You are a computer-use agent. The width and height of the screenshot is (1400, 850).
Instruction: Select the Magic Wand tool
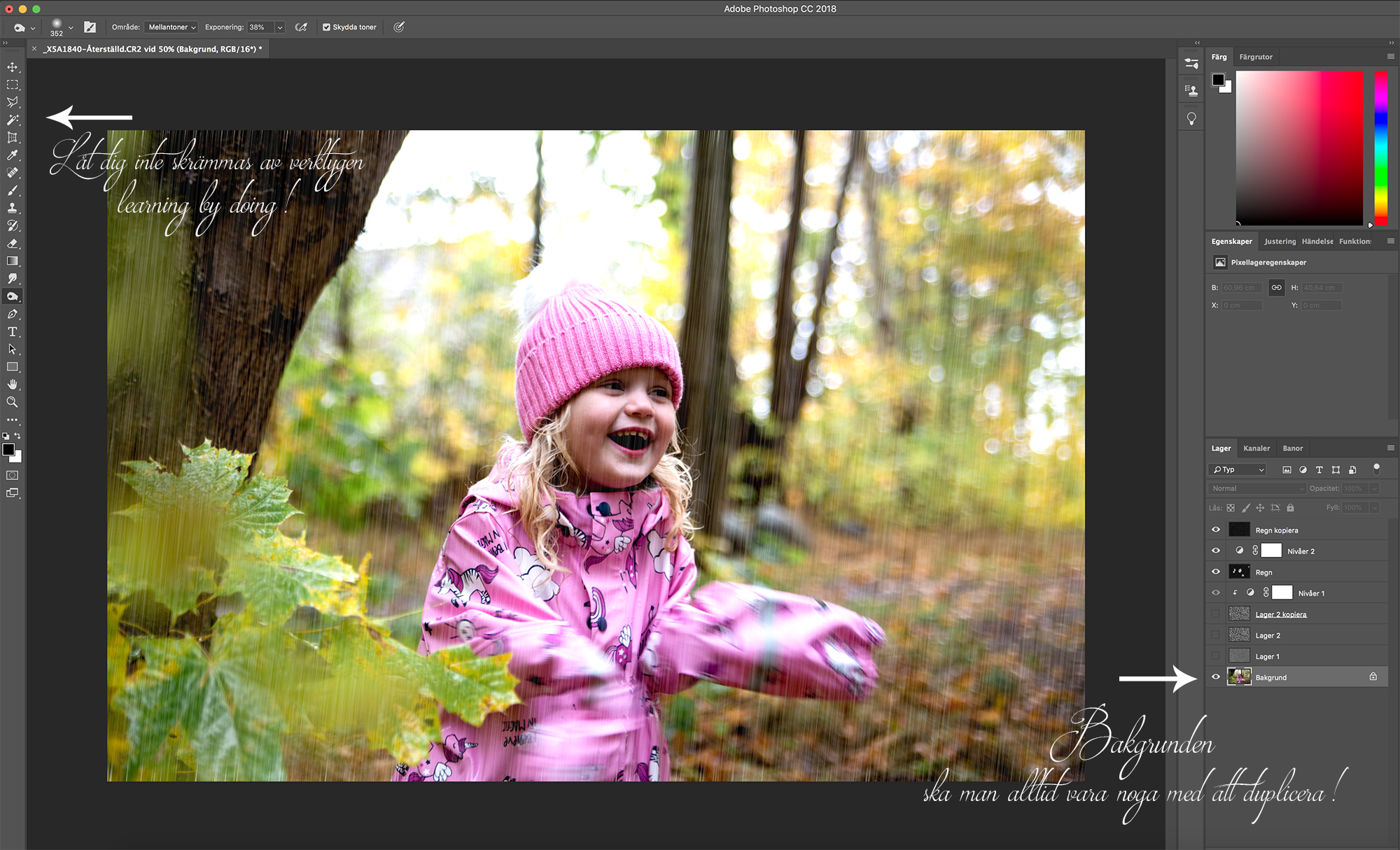tap(13, 120)
